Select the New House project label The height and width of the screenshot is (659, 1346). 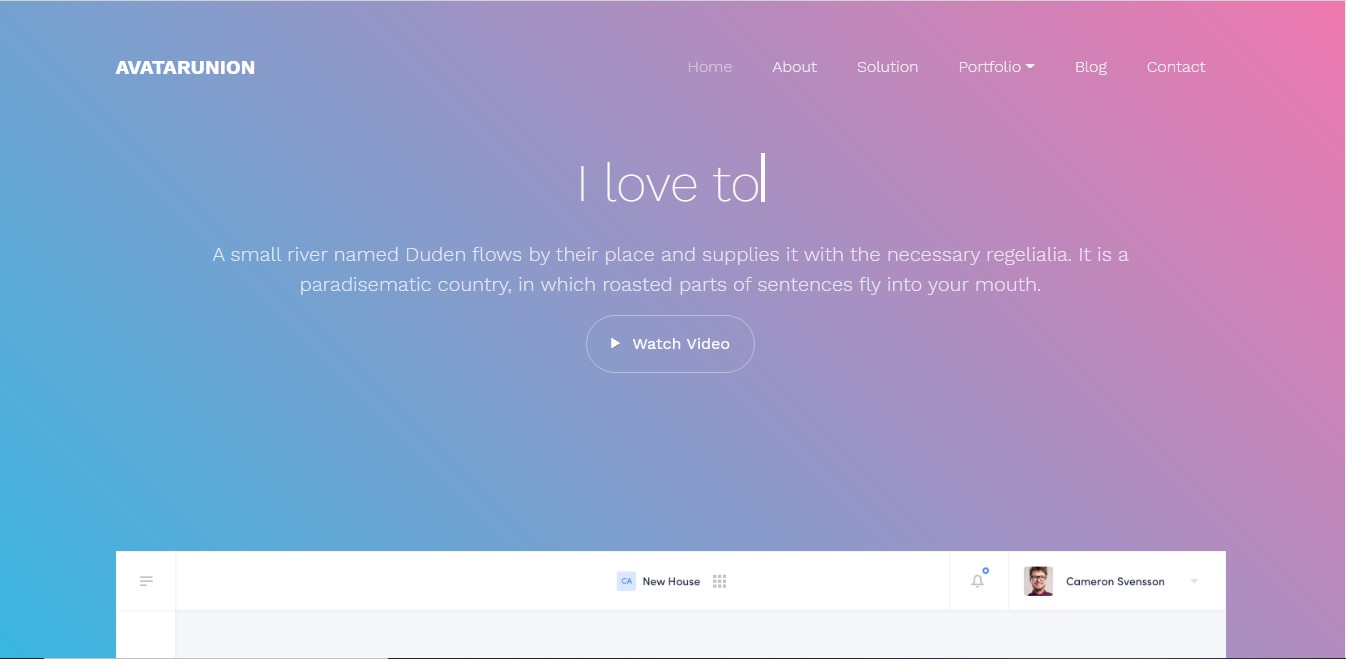671,581
